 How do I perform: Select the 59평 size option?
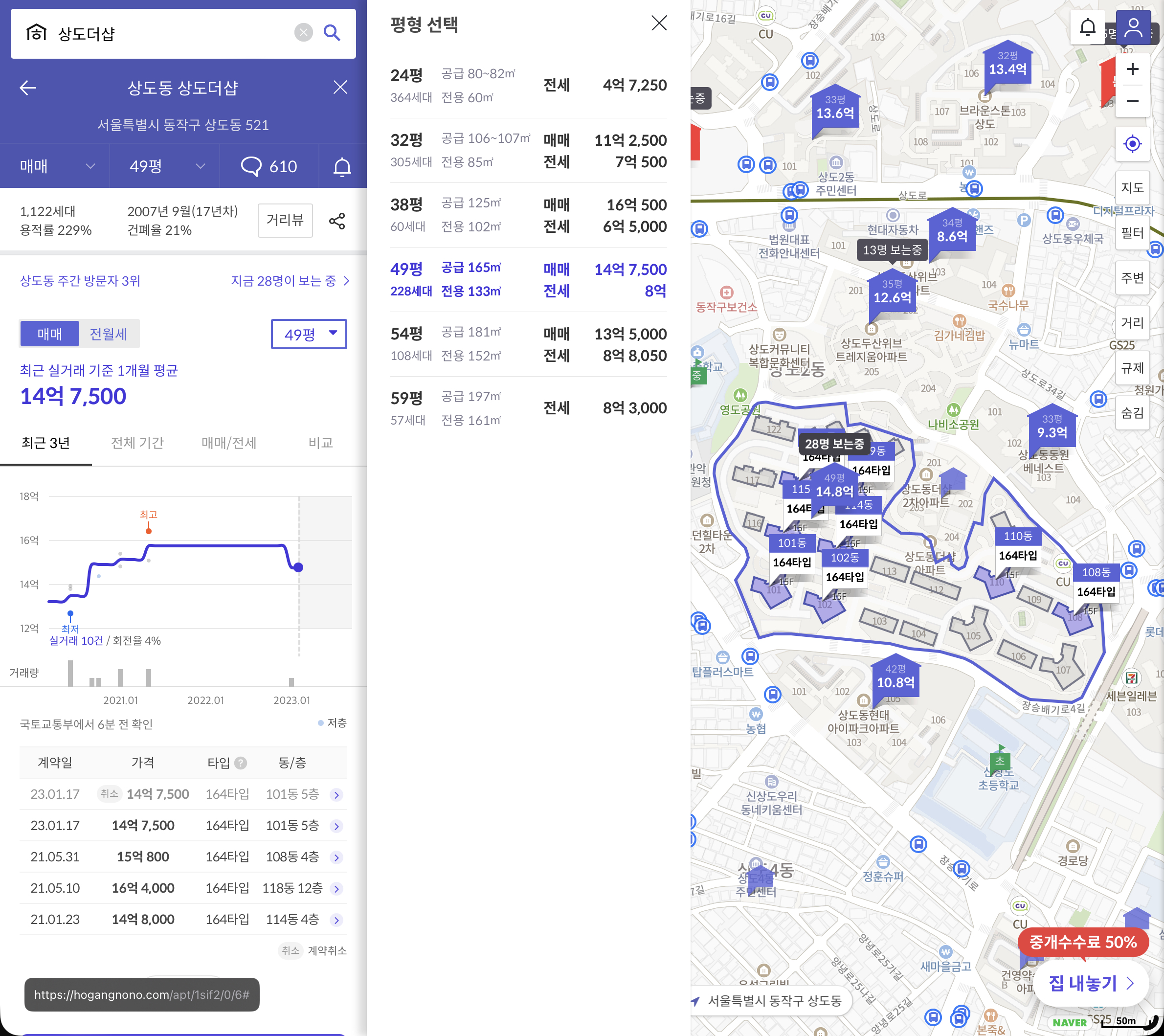coord(529,408)
